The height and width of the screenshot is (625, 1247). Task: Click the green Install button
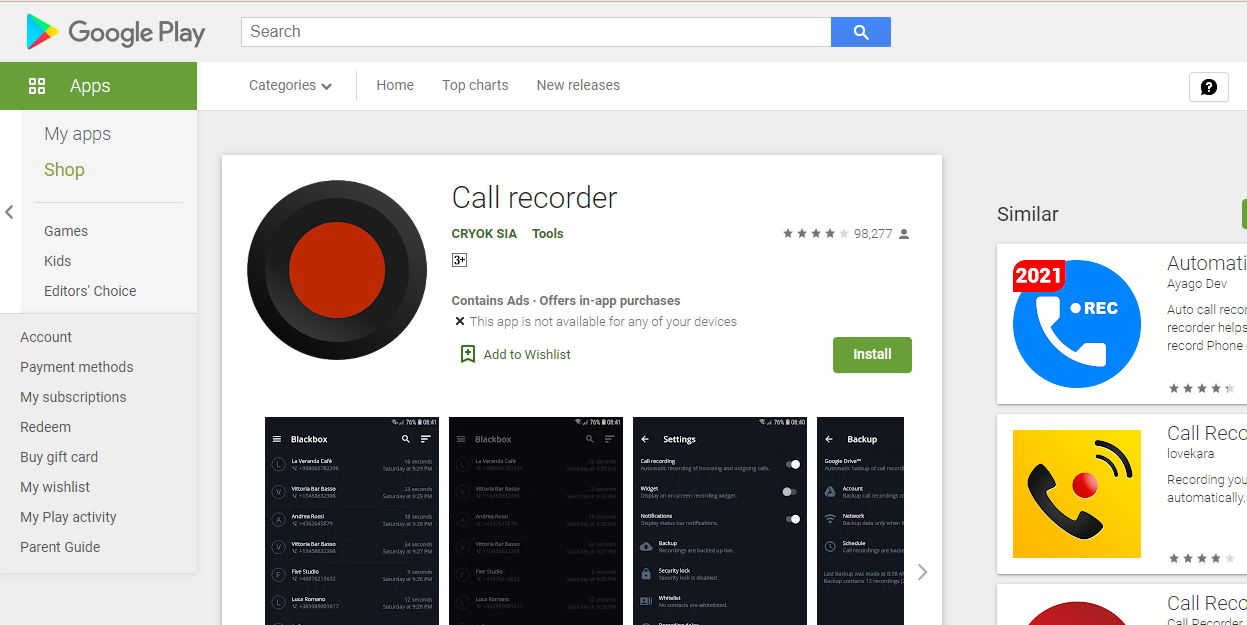tap(872, 355)
